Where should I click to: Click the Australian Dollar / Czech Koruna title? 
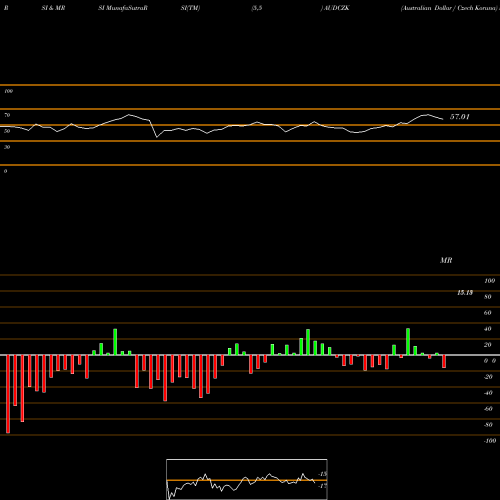click(x=449, y=8)
